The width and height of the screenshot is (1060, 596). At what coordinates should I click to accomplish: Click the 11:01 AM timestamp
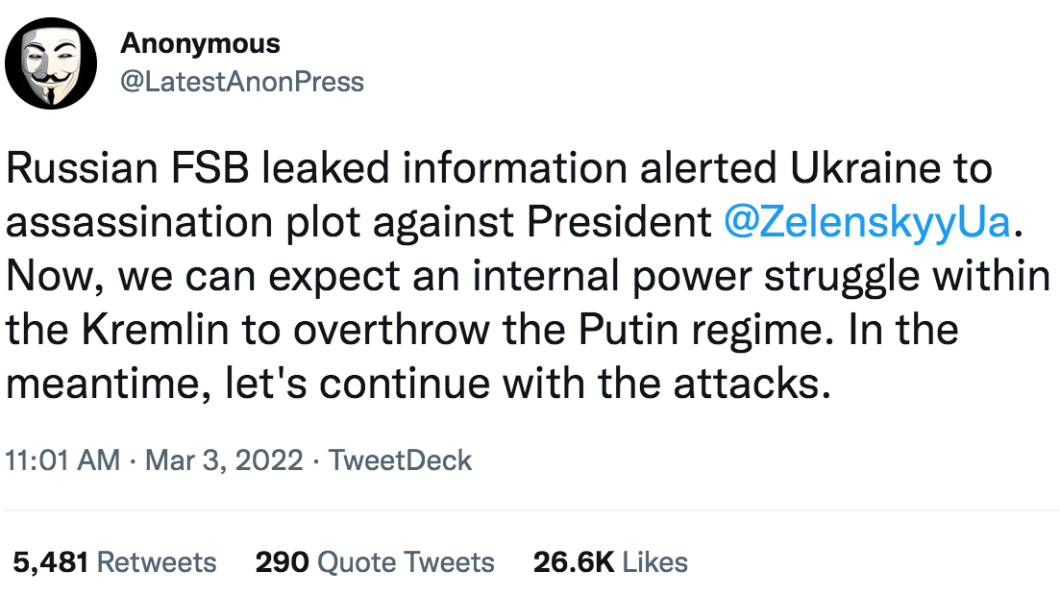[x=63, y=460]
